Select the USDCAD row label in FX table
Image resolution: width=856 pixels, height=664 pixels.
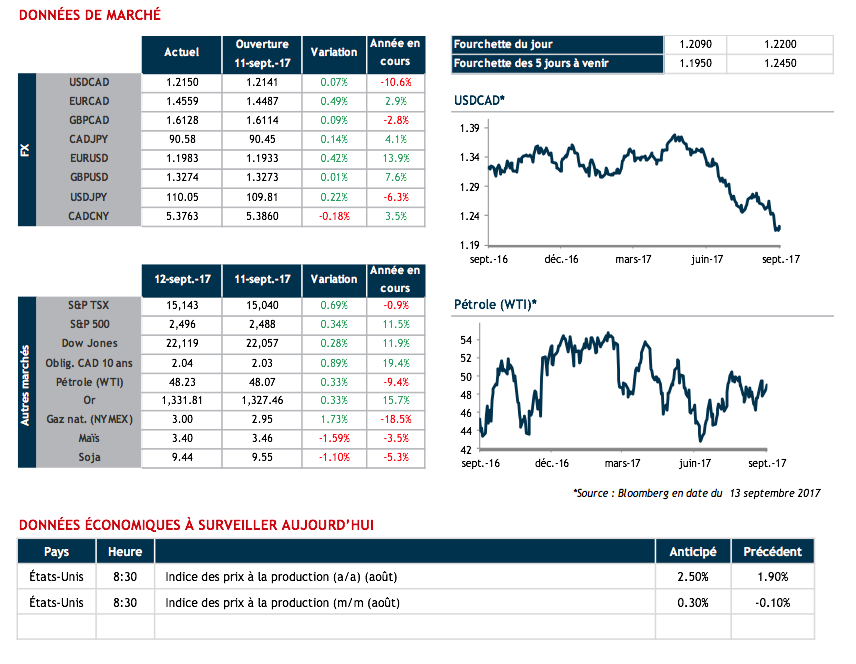click(89, 82)
